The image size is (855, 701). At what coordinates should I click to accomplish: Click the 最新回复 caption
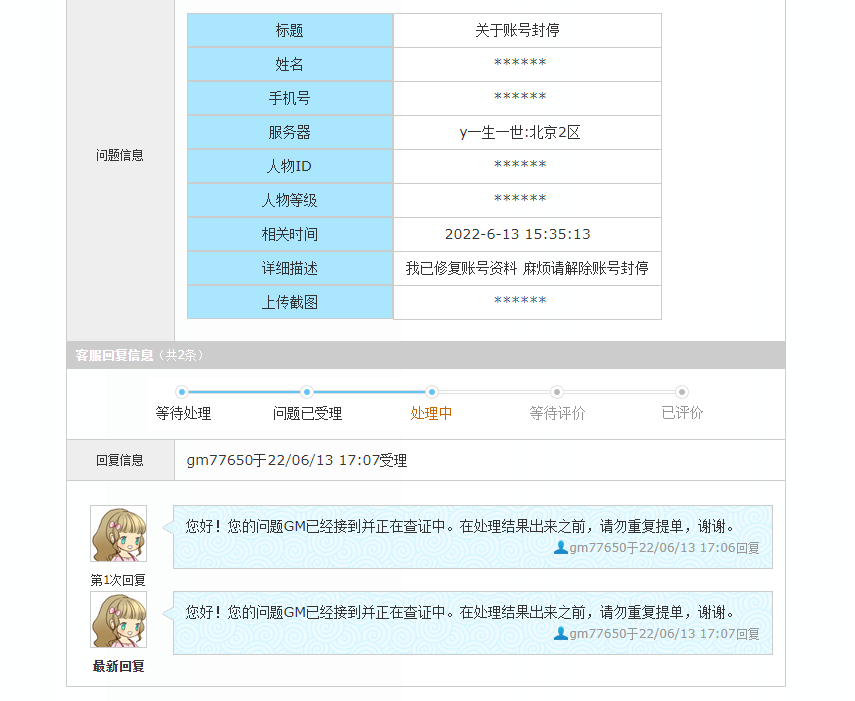tap(118, 666)
